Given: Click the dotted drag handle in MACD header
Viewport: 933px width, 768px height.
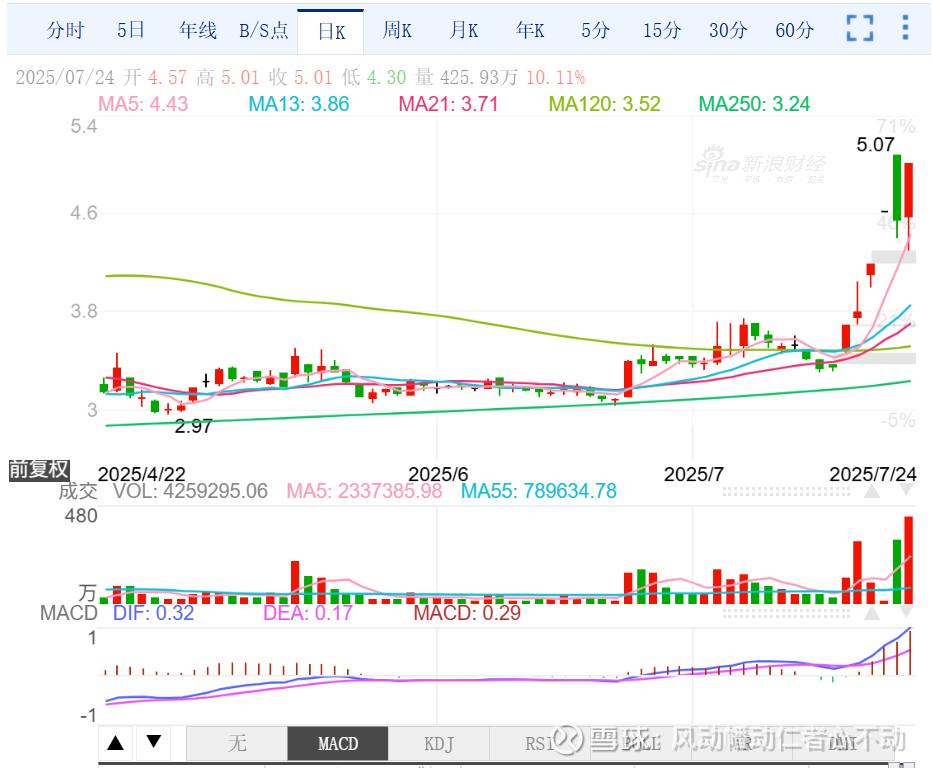Looking at the screenshot, I should pos(786,613).
